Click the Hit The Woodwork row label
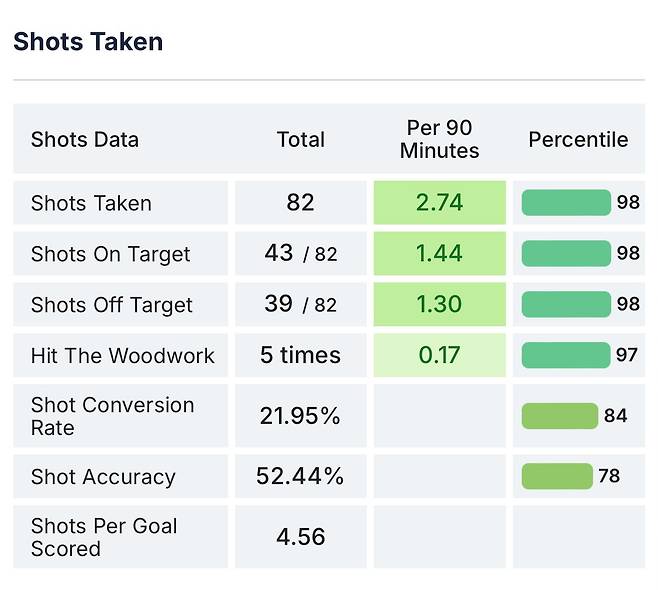Image resolution: width=658 pixels, height=590 pixels. 122,355
